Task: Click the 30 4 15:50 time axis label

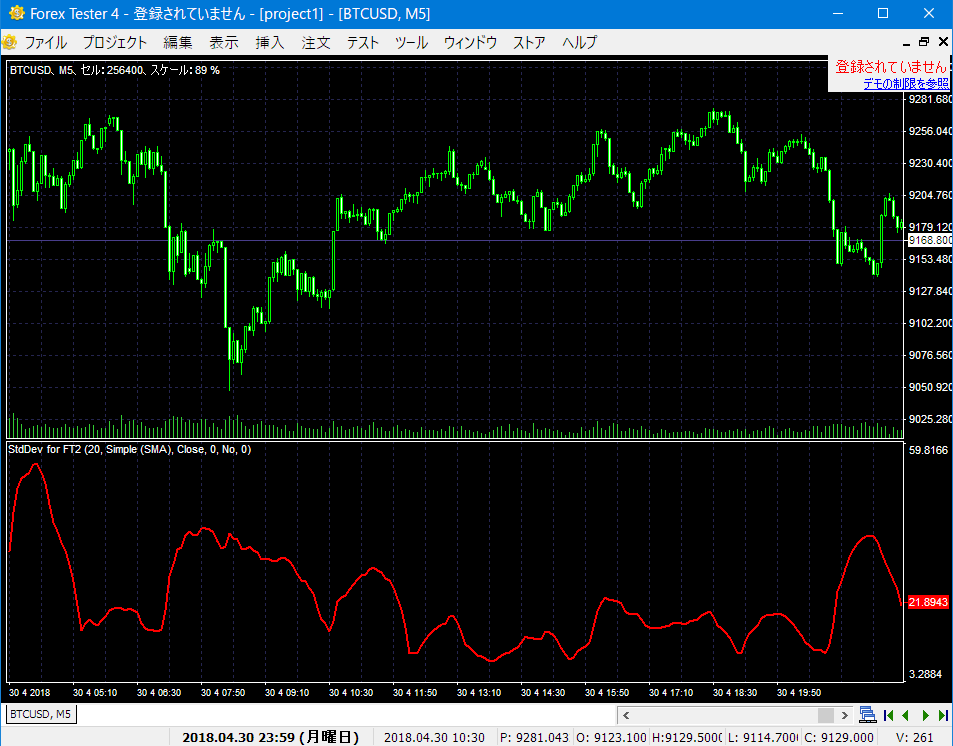Action: (x=607, y=692)
